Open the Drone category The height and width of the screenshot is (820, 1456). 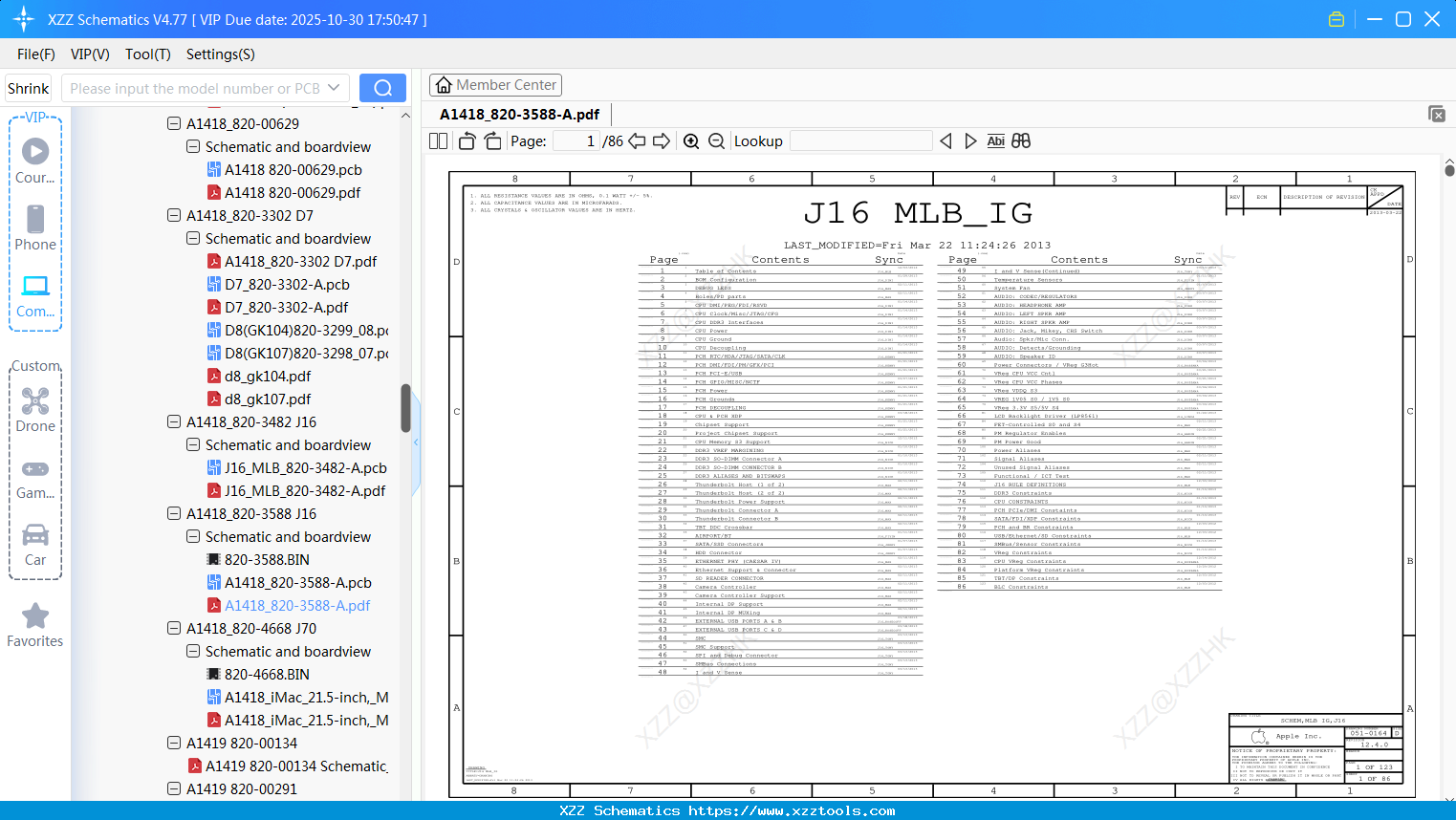[35, 409]
